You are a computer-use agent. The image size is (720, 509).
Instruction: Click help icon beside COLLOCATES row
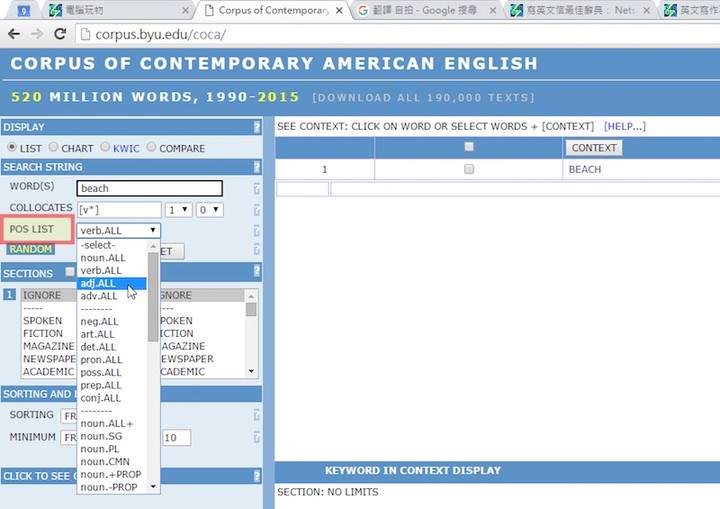coord(257,210)
